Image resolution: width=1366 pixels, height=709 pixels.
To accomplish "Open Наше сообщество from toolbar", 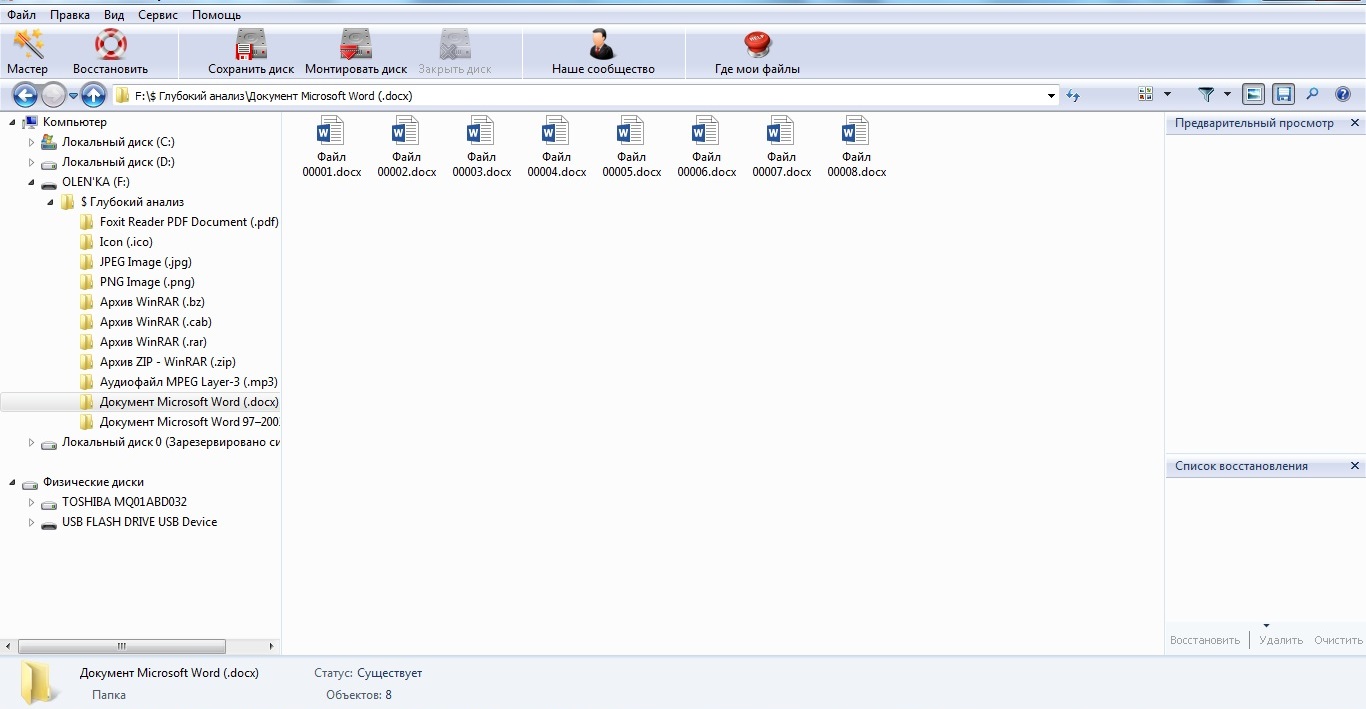I will [x=603, y=53].
